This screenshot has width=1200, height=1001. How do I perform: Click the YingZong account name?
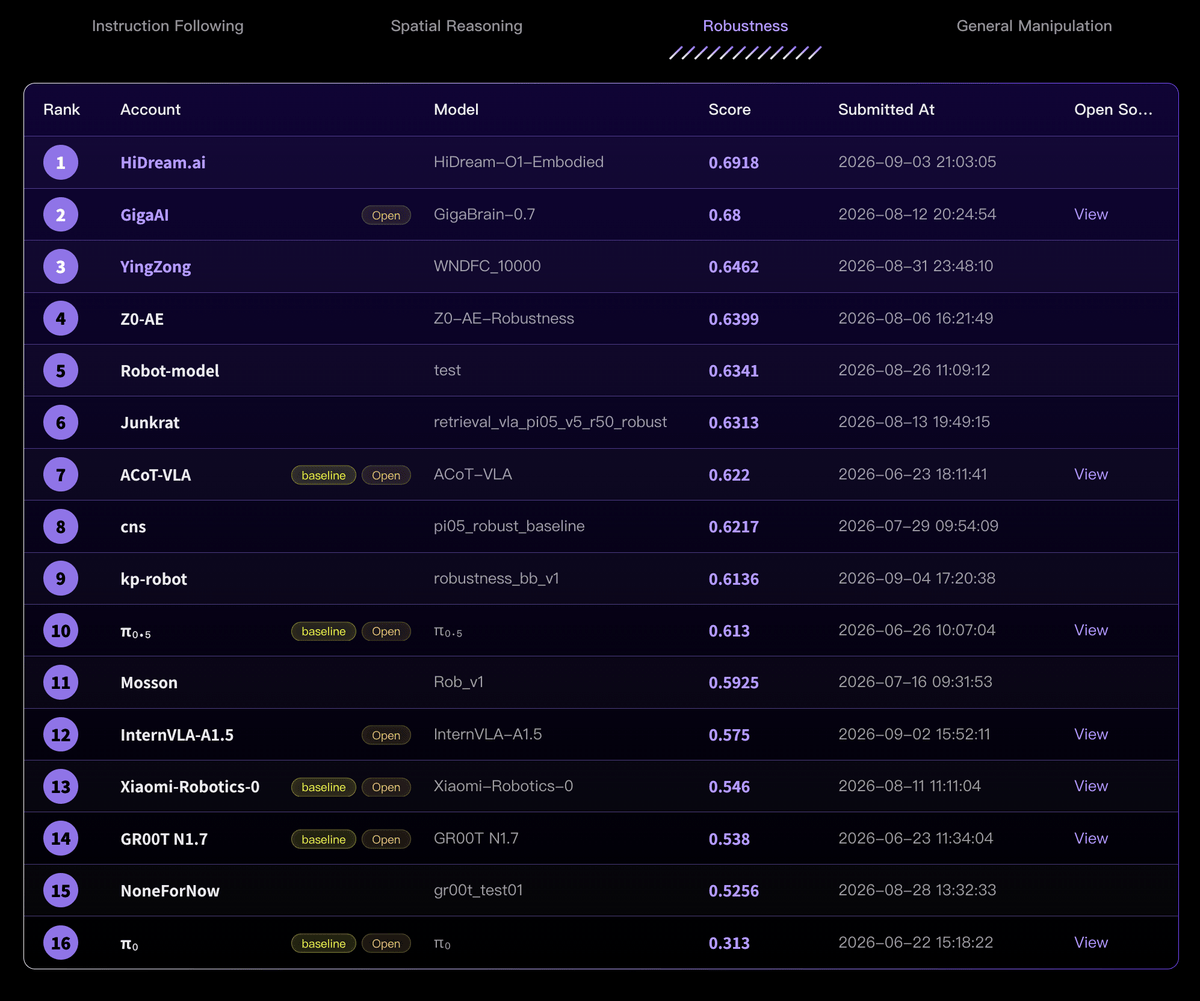pyautogui.click(x=155, y=266)
